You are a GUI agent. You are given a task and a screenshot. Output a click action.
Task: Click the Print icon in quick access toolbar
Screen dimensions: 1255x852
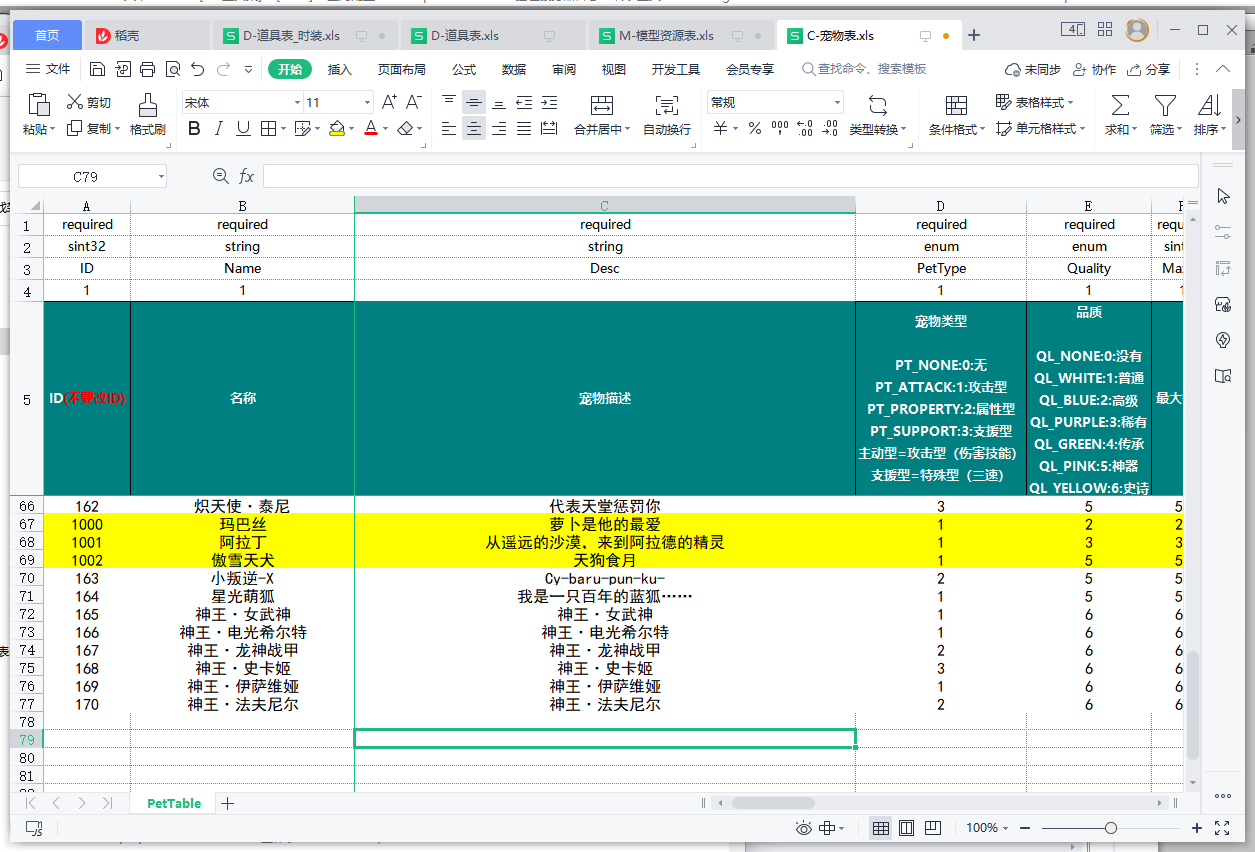[148, 69]
